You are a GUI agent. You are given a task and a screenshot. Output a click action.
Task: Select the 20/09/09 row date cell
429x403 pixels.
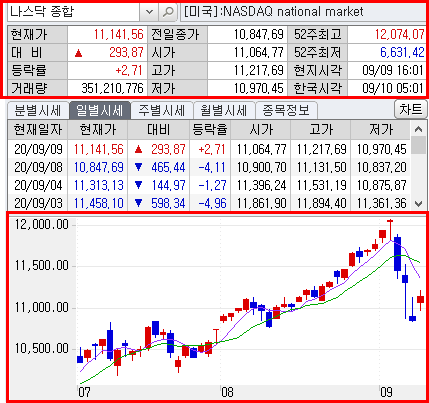(x=38, y=149)
